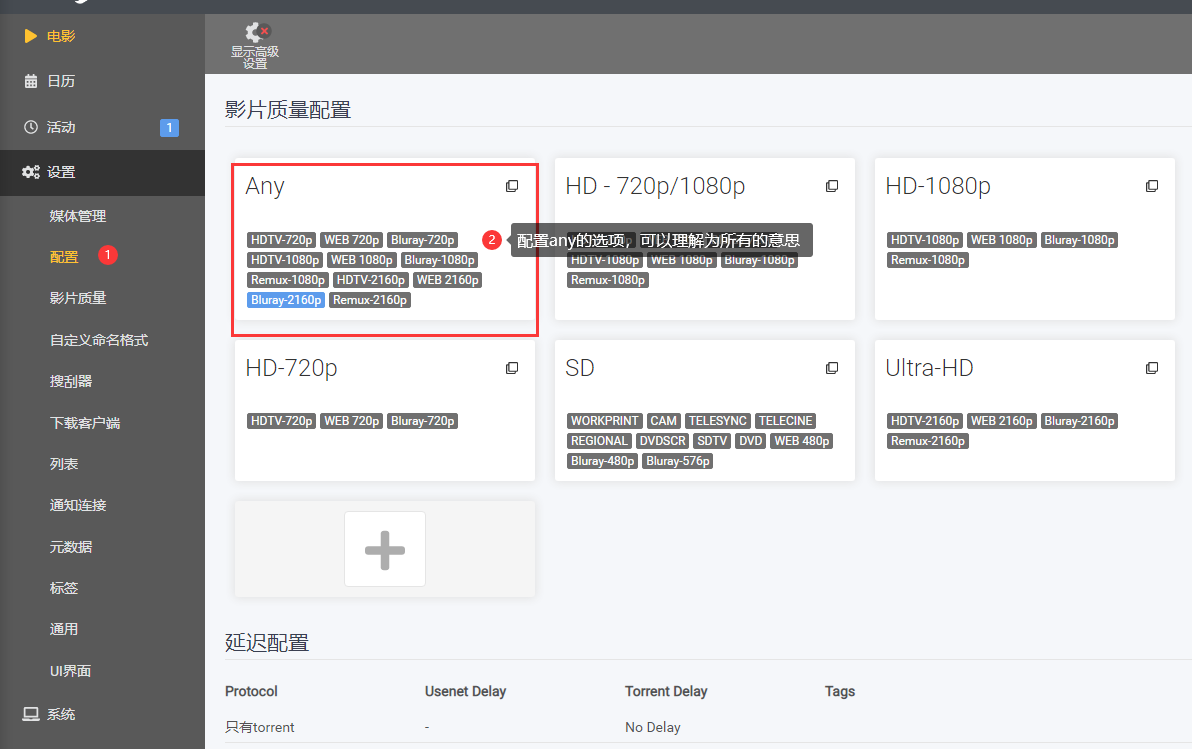Clone the Any quality profile
The image size is (1192, 749).
pyautogui.click(x=512, y=186)
